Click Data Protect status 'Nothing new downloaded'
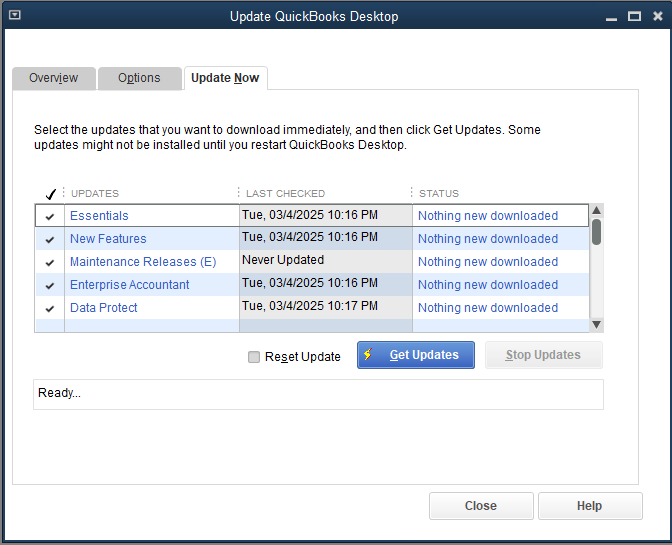This screenshot has width=672, height=545. [x=488, y=308]
